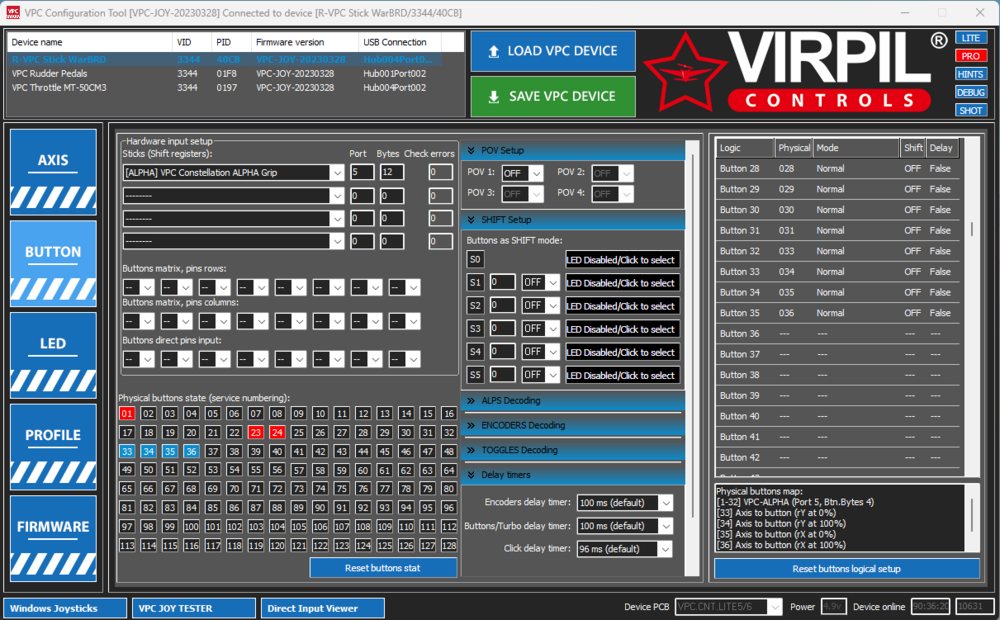Switch to PRO mode

coord(971,56)
